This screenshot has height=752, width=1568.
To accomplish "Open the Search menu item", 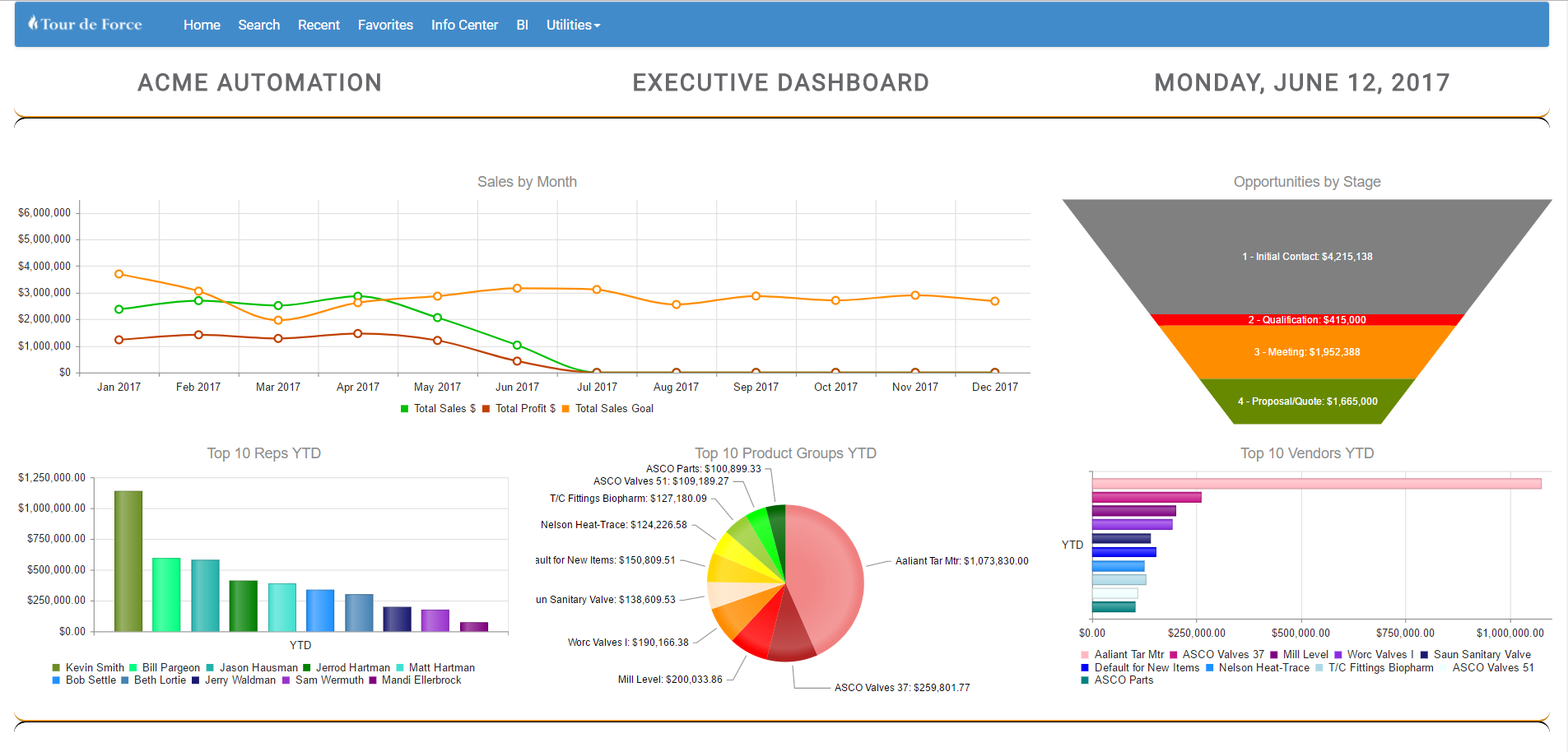I will pyautogui.click(x=259, y=25).
